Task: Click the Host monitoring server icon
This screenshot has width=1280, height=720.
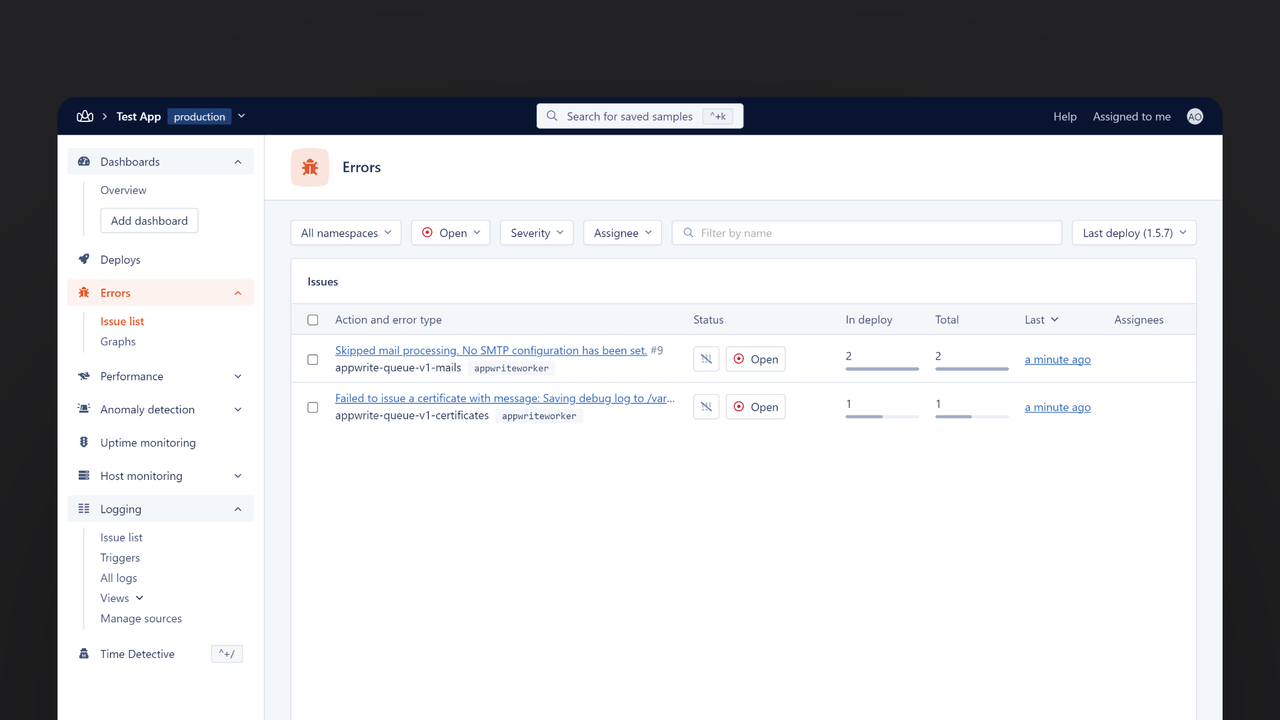Action: (x=84, y=476)
